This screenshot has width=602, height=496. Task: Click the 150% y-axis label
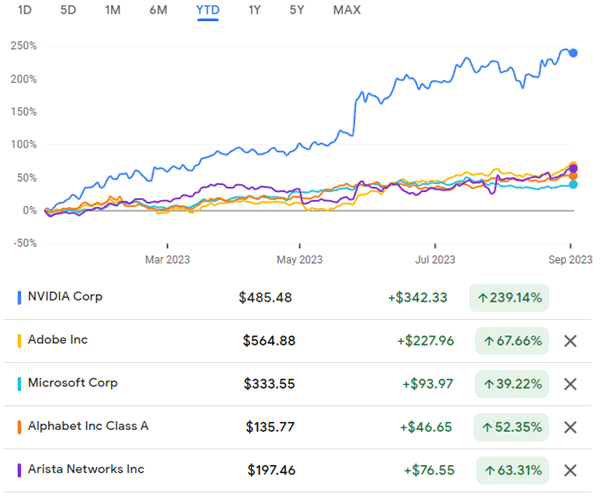(24, 112)
